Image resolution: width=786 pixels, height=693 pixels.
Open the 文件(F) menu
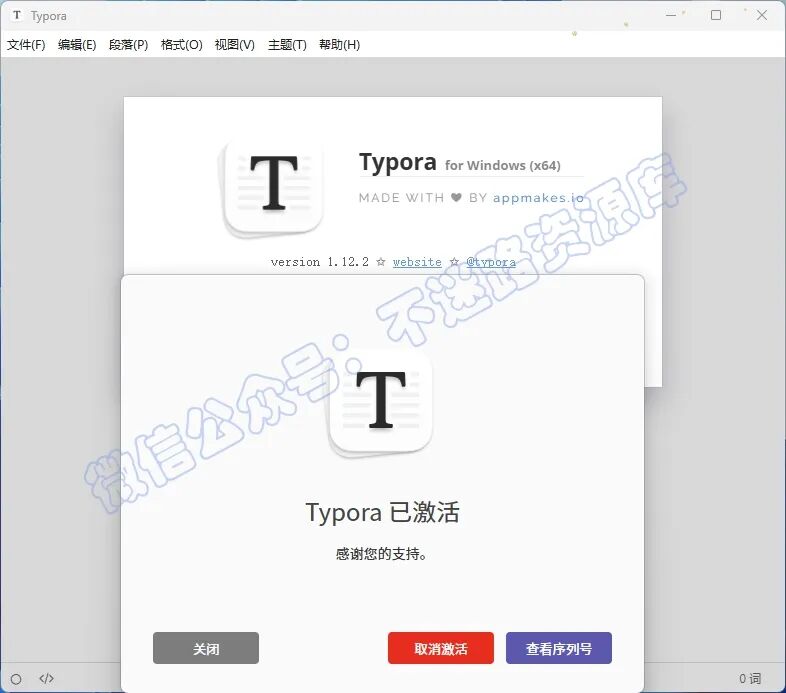coord(26,45)
